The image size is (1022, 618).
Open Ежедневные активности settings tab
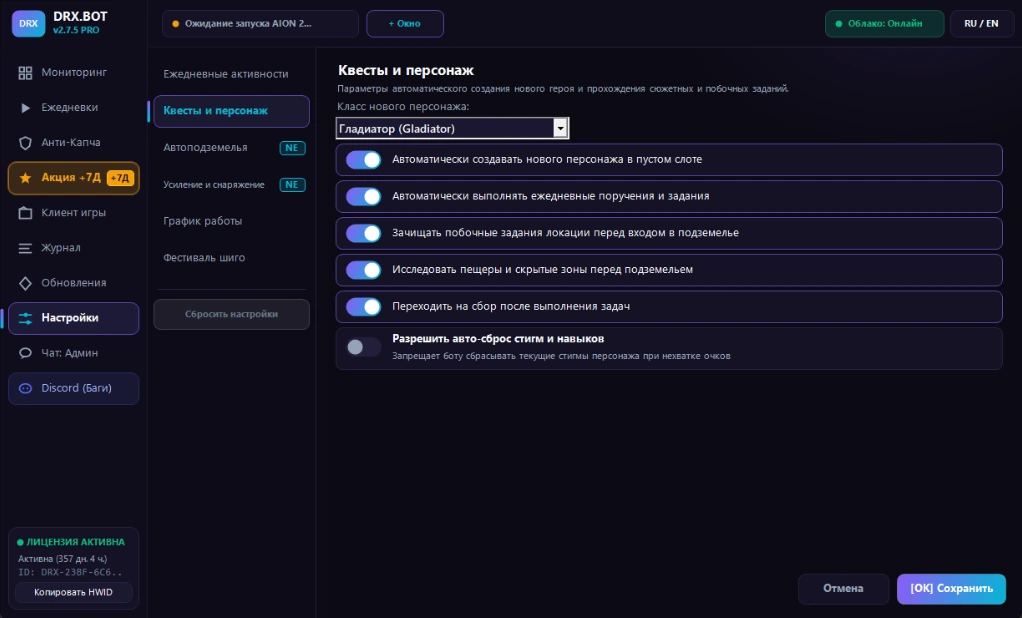(x=231, y=74)
